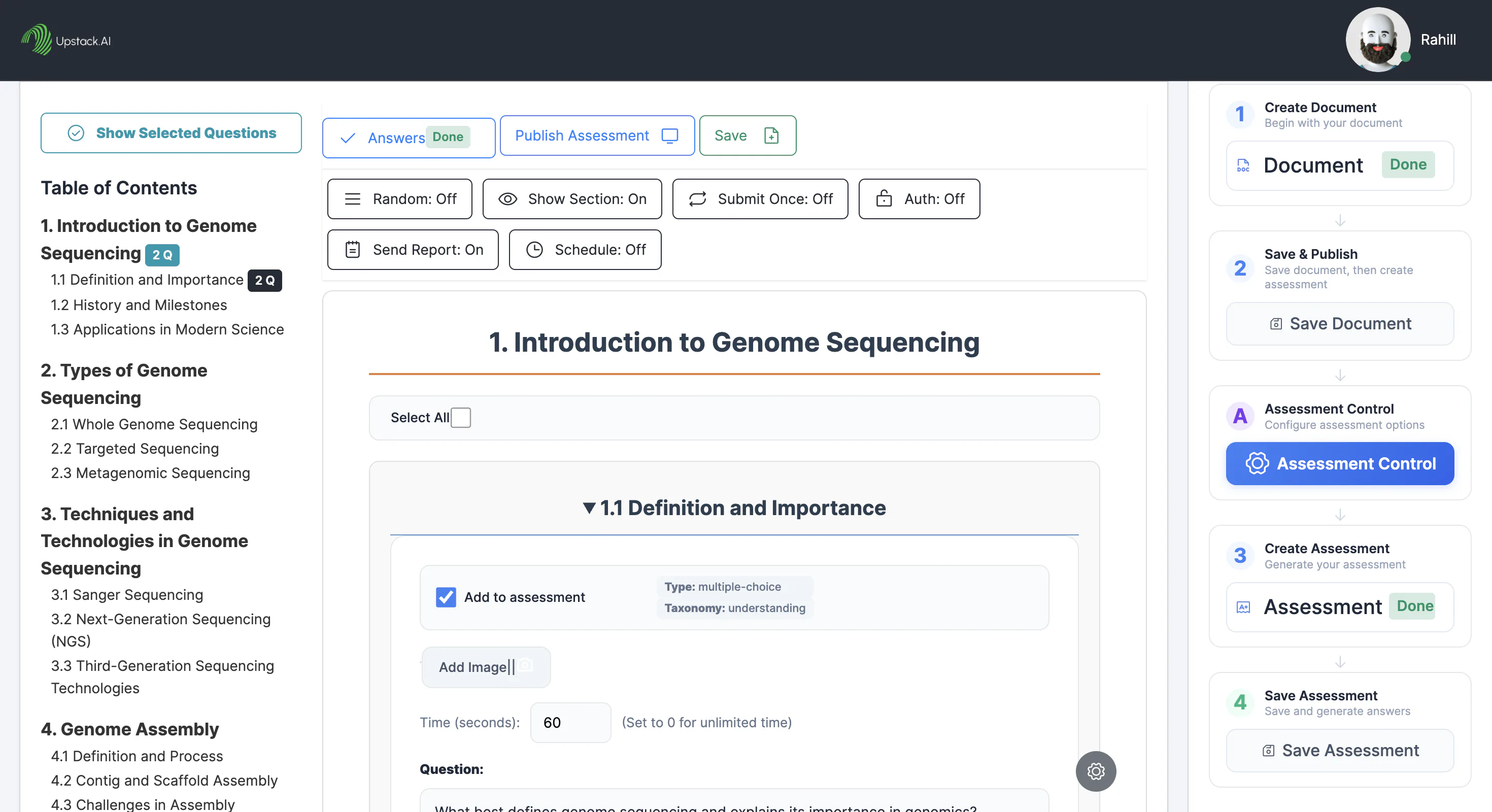This screenshot has height=812, width=1492.
Task: Toggle Submit Once: Off option
Action: pyautogui.click(x=760, y=198)
